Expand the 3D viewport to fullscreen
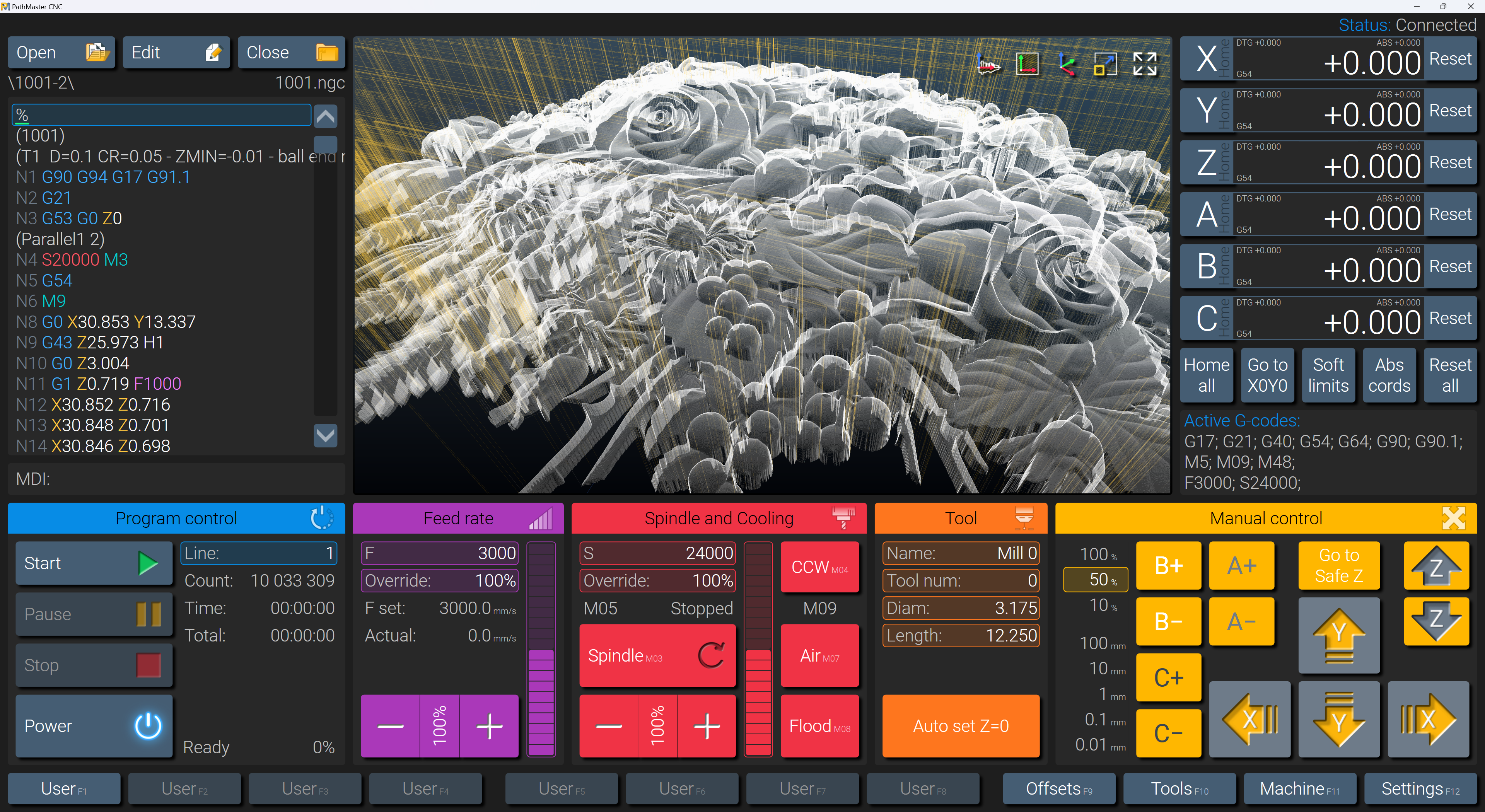This screenshot has width=1485, height=812. [x=1144, y=64]
